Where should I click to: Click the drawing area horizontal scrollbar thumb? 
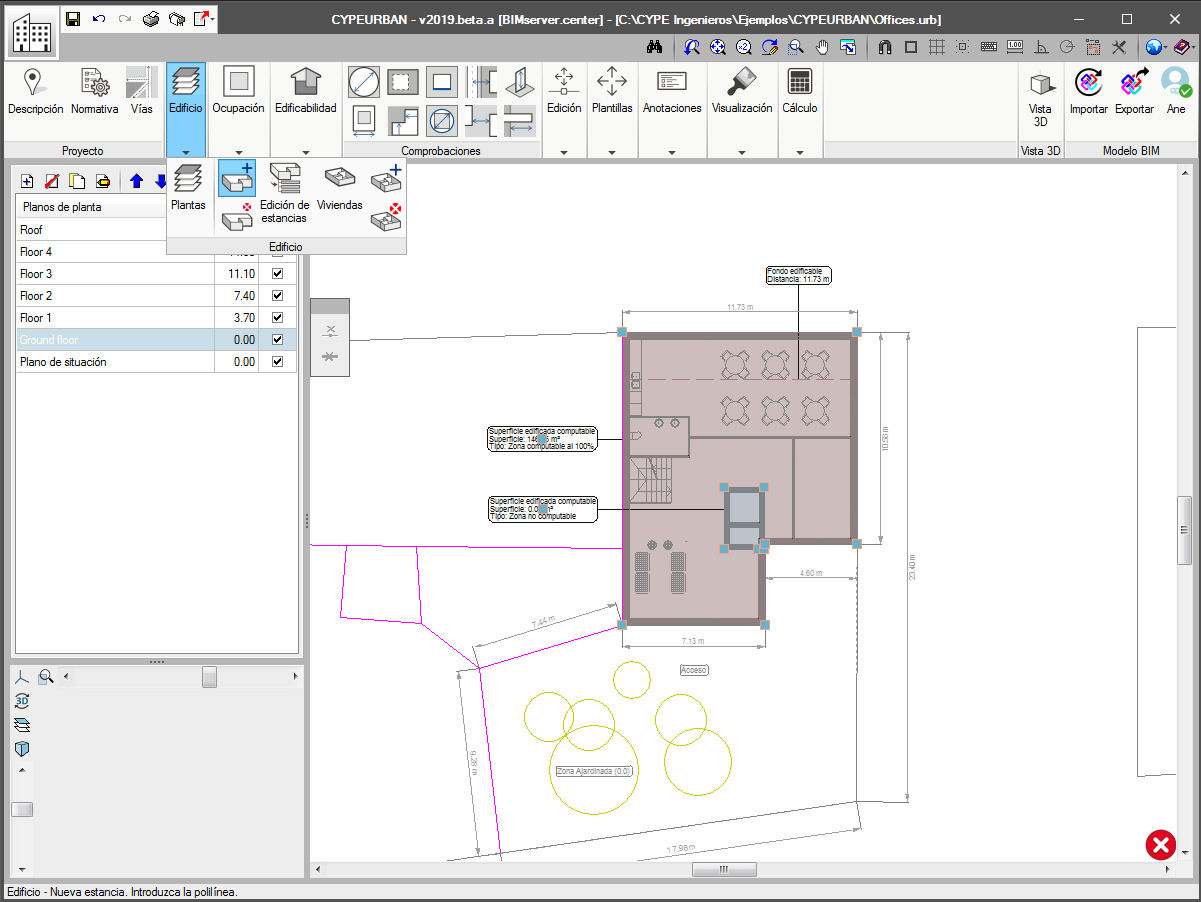724,869
